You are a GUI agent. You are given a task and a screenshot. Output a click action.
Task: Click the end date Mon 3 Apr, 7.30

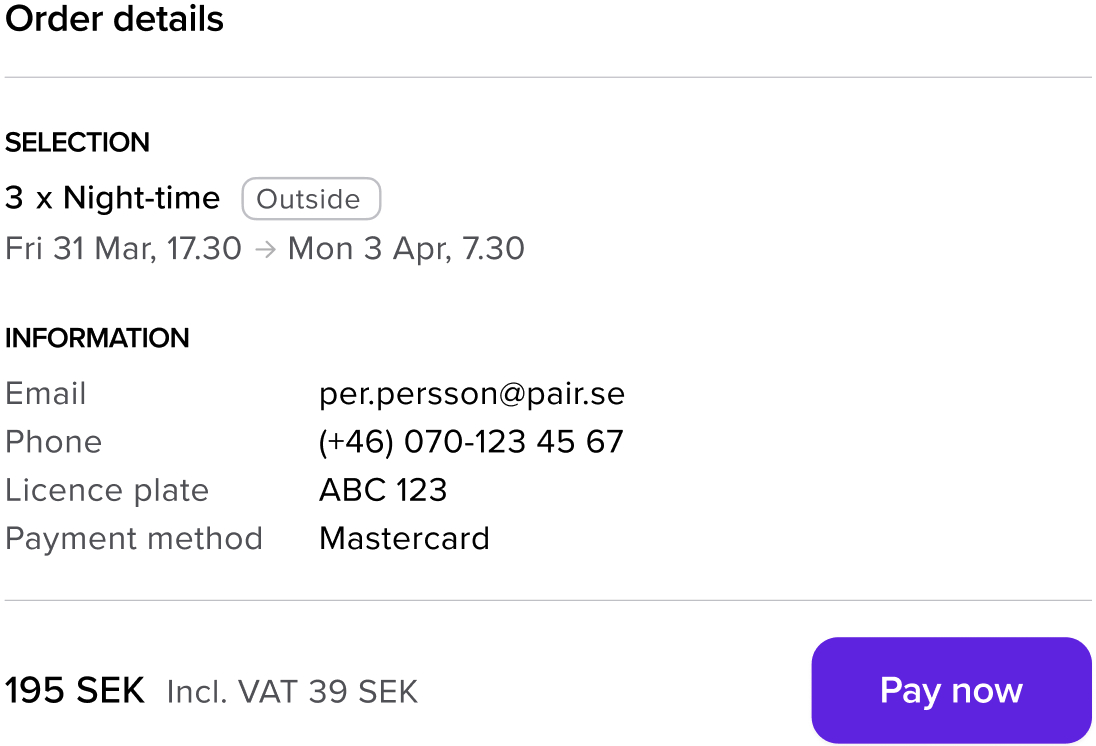point(406,249)
